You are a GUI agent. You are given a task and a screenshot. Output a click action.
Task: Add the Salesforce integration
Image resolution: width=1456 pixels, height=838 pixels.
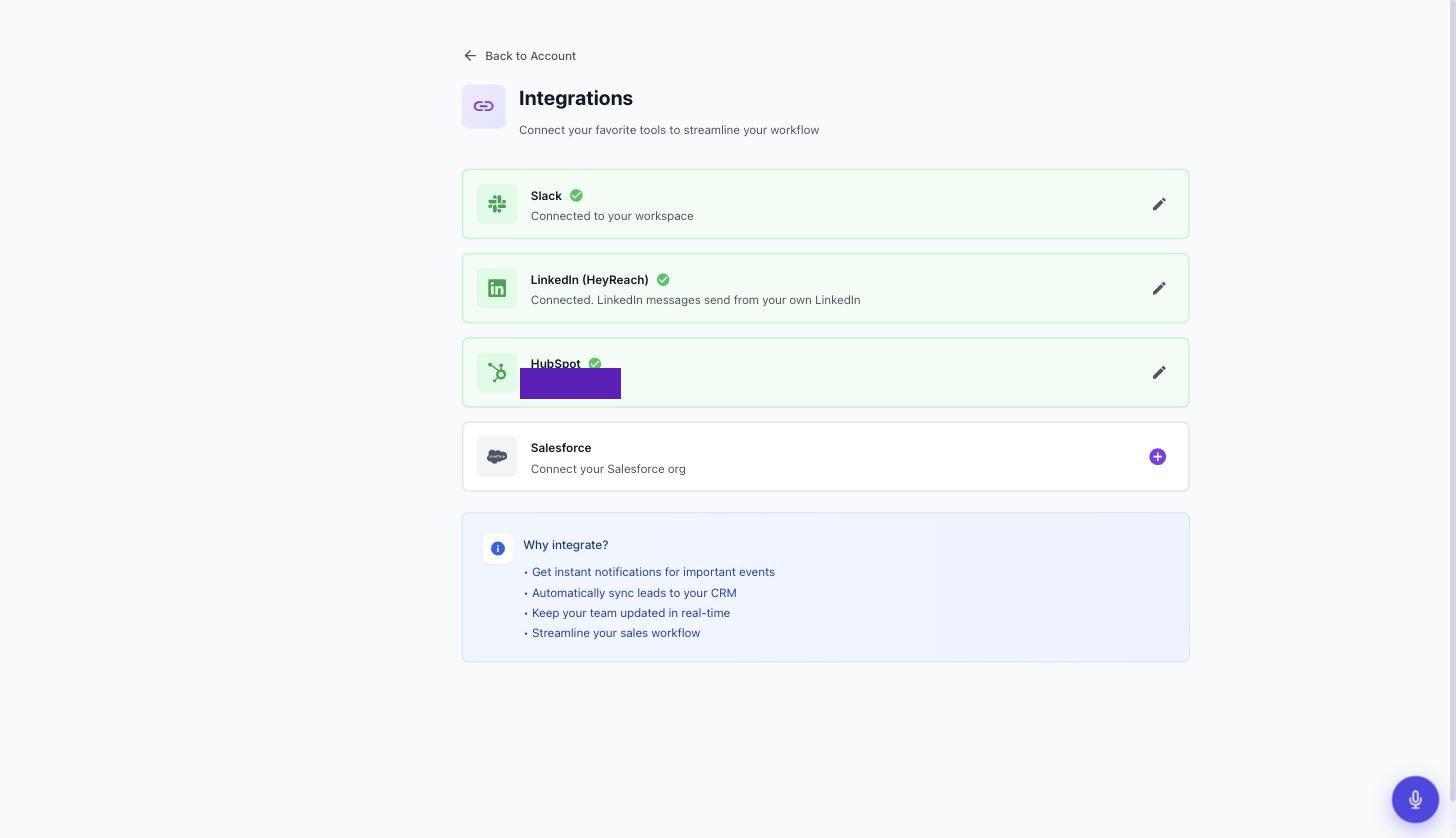[1158, 457]
